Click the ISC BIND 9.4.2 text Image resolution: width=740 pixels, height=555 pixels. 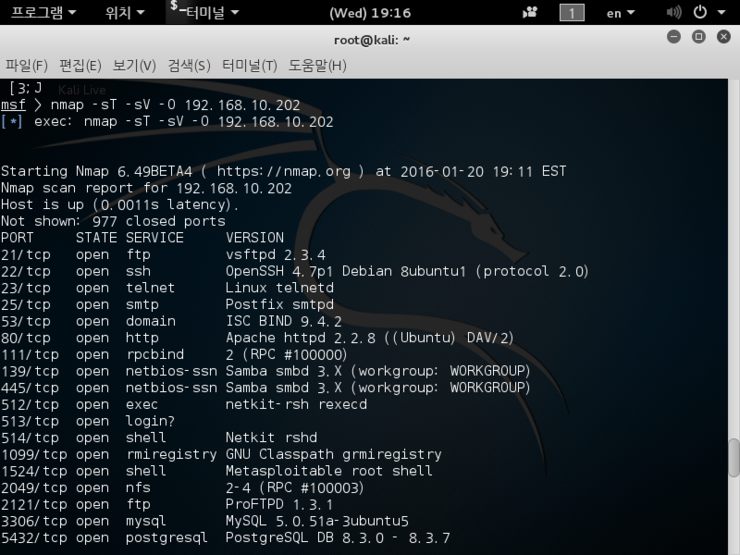(x=284, y=321)
